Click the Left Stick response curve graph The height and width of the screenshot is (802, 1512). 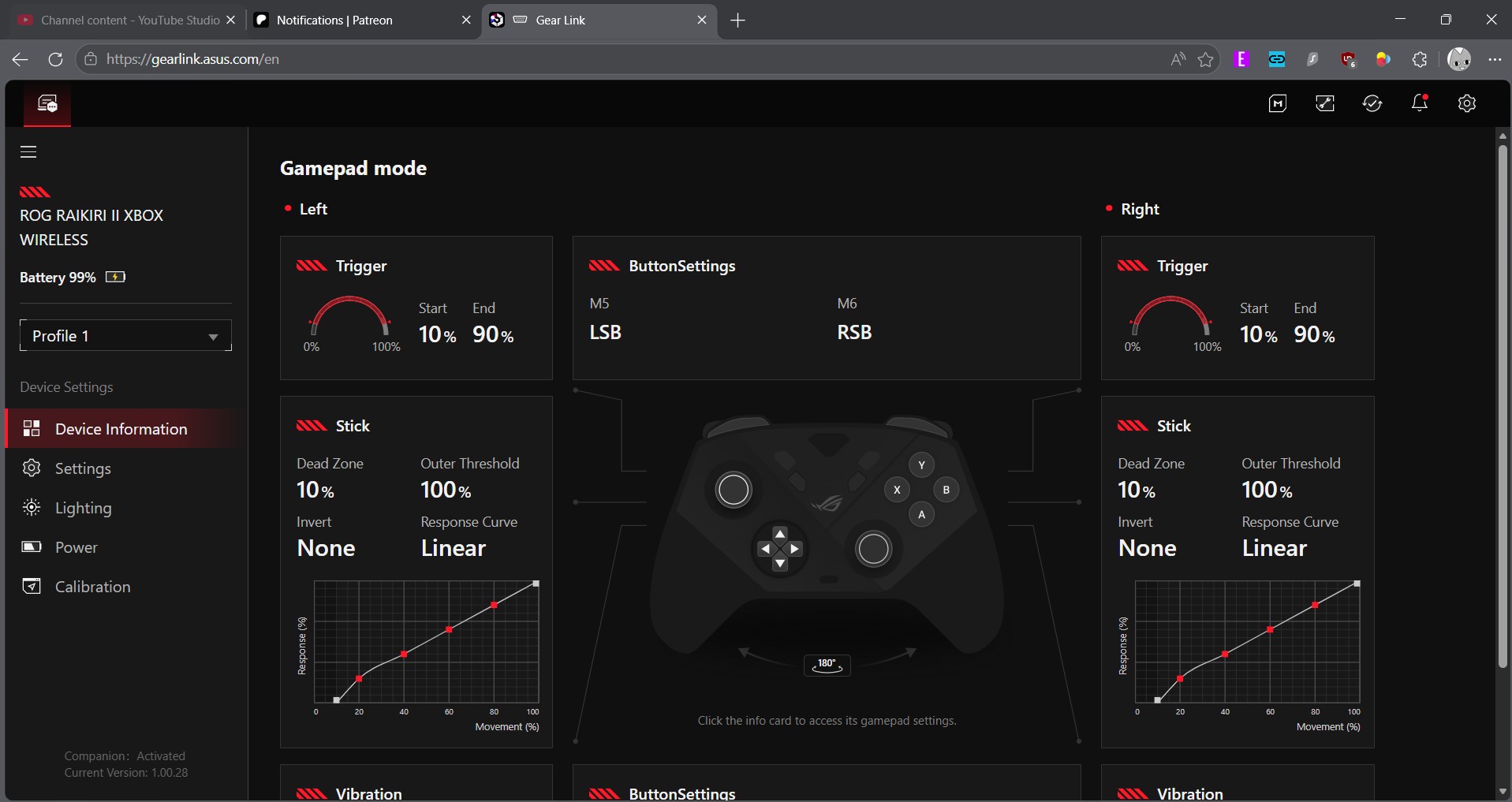coord(427,643)
